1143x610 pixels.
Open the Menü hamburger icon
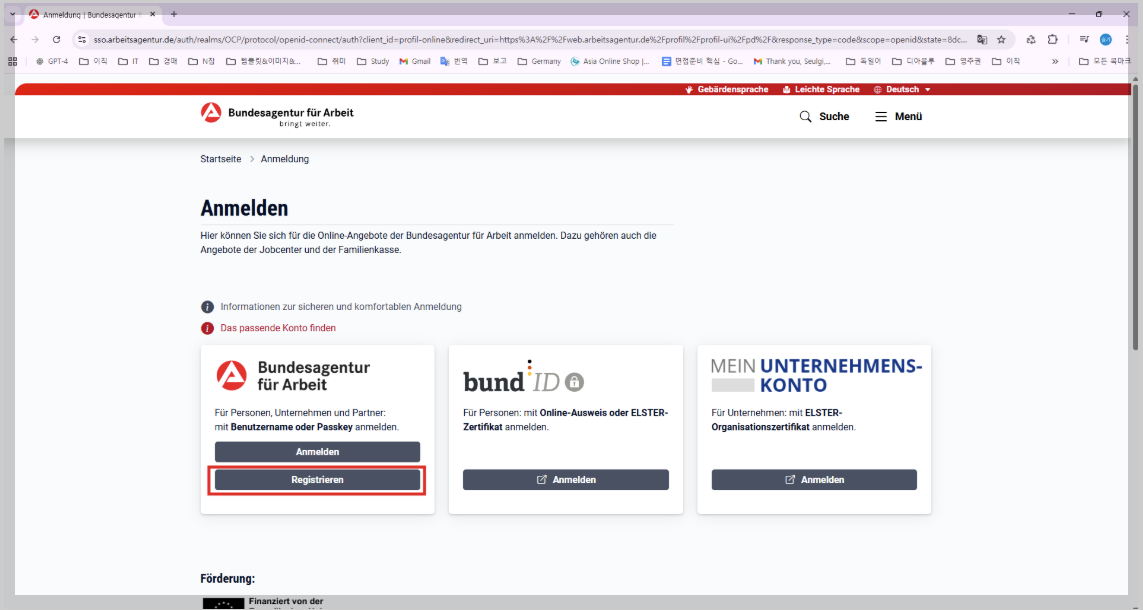point(899,117)
